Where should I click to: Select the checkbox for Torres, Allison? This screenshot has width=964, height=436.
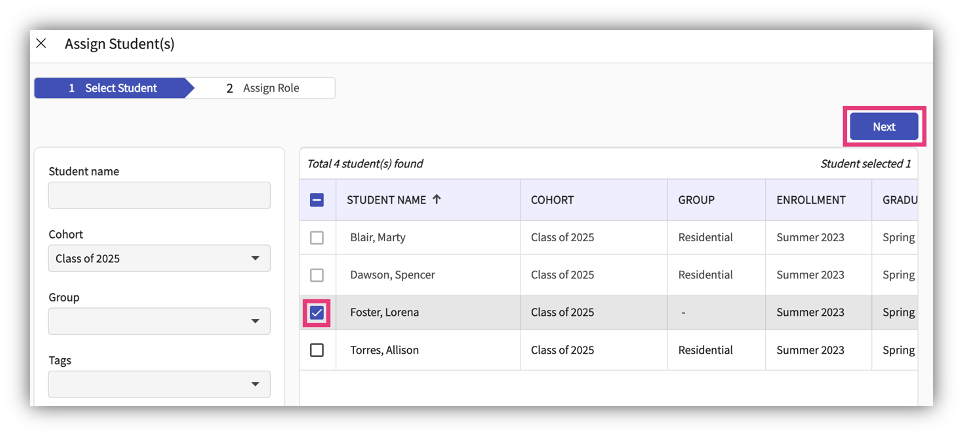[317, 350]
